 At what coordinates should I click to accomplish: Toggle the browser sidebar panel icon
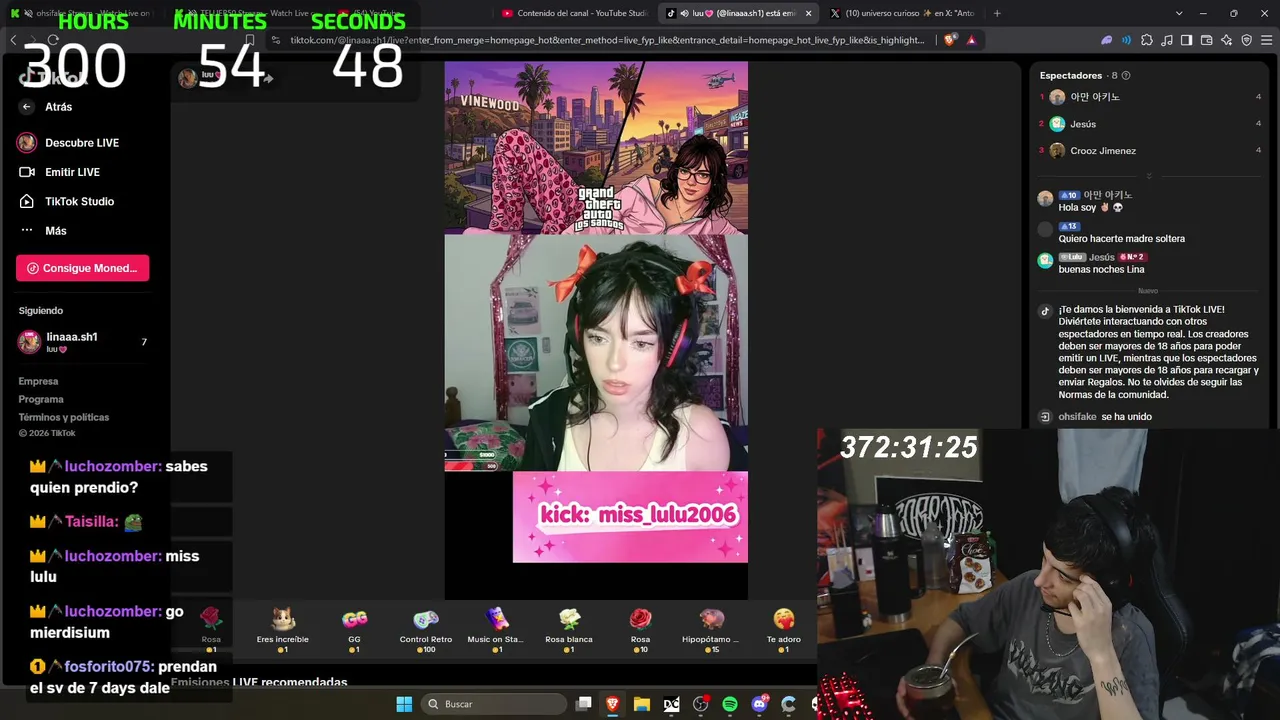pyautogui.click(x=1186, y=40)
